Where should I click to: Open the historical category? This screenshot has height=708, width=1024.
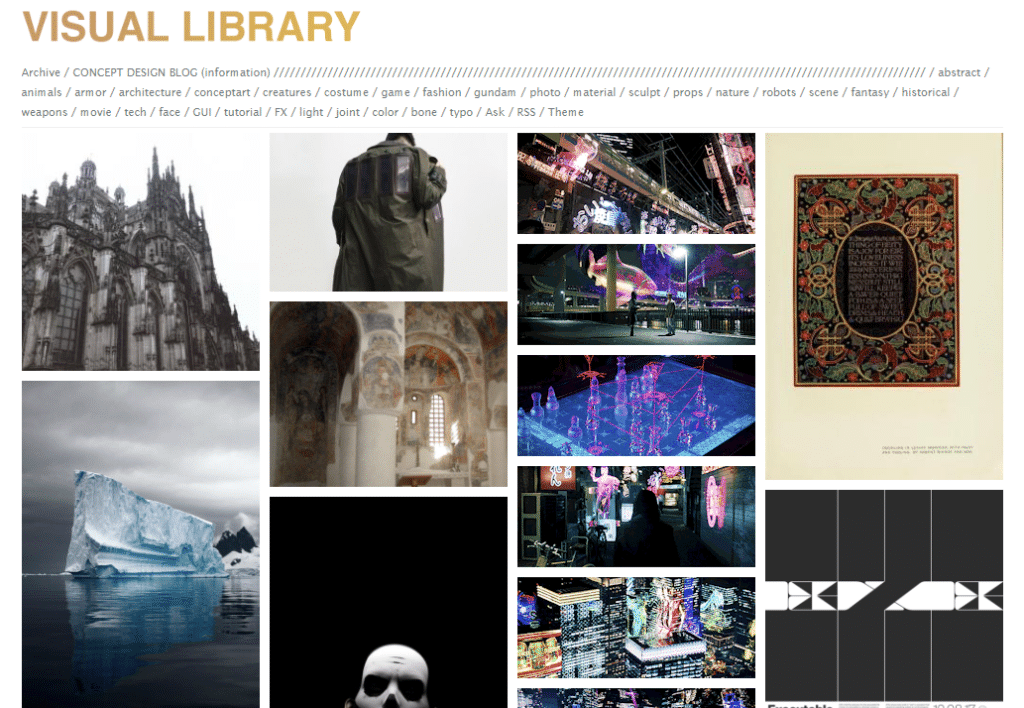point(925,92)
